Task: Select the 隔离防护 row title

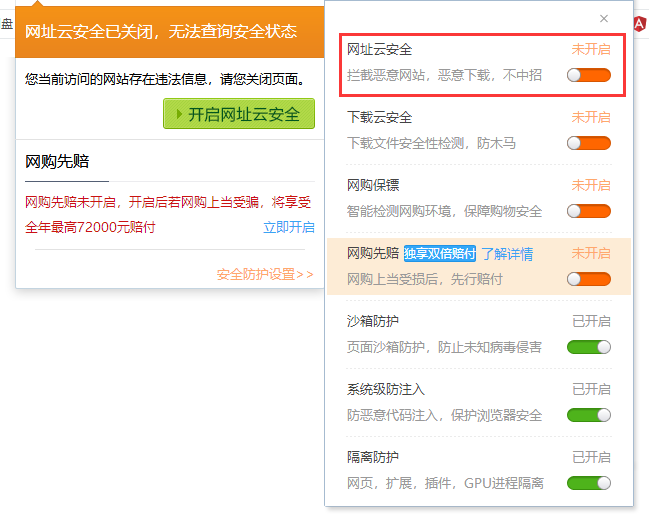Action: [372, 457]
